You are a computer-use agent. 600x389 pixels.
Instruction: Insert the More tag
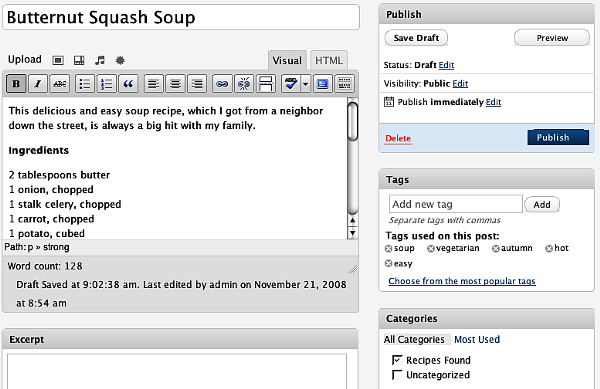[x=266, y=83]
